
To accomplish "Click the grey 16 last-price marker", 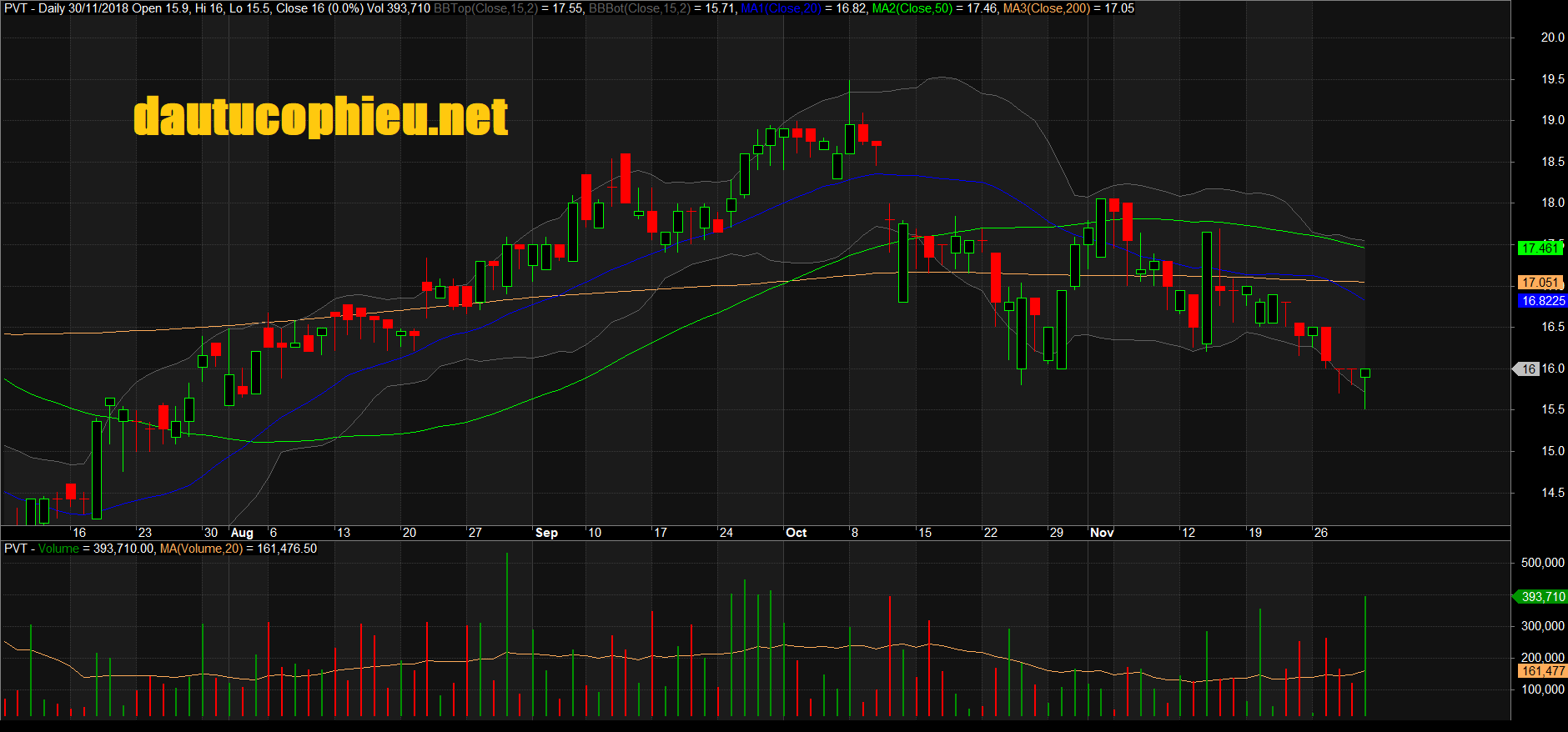I will (1527, 369).
